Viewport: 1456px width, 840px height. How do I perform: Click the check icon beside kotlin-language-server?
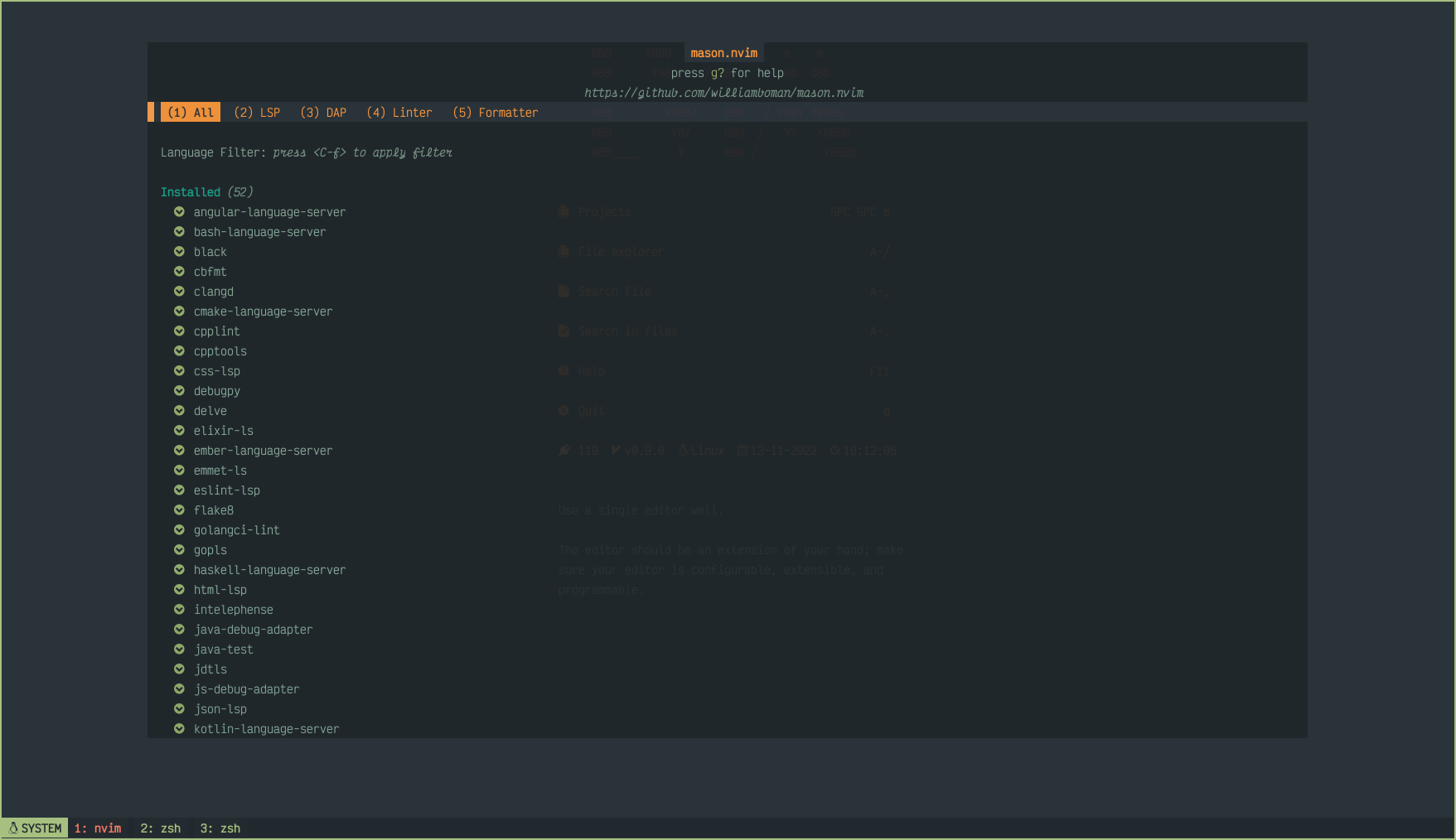(179, 729)
